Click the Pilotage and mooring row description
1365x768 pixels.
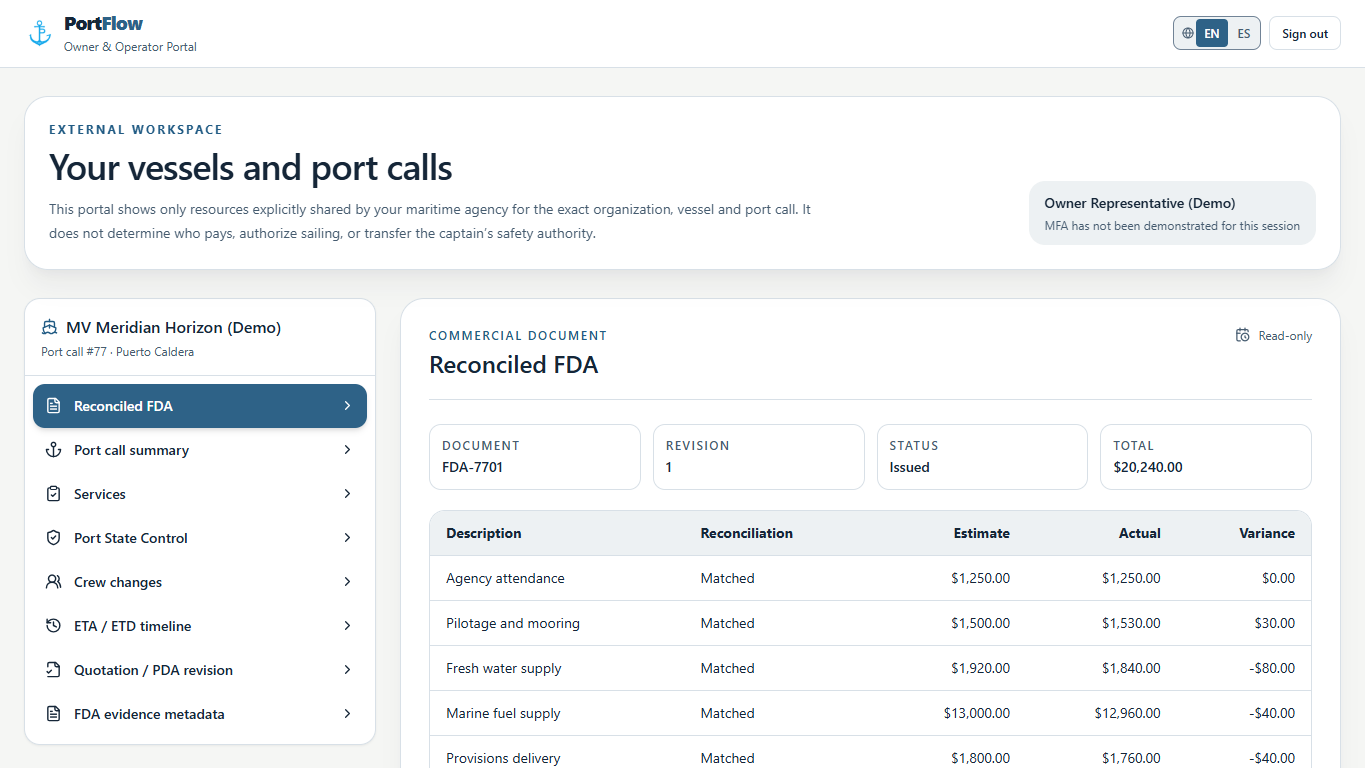click(513, 623)
